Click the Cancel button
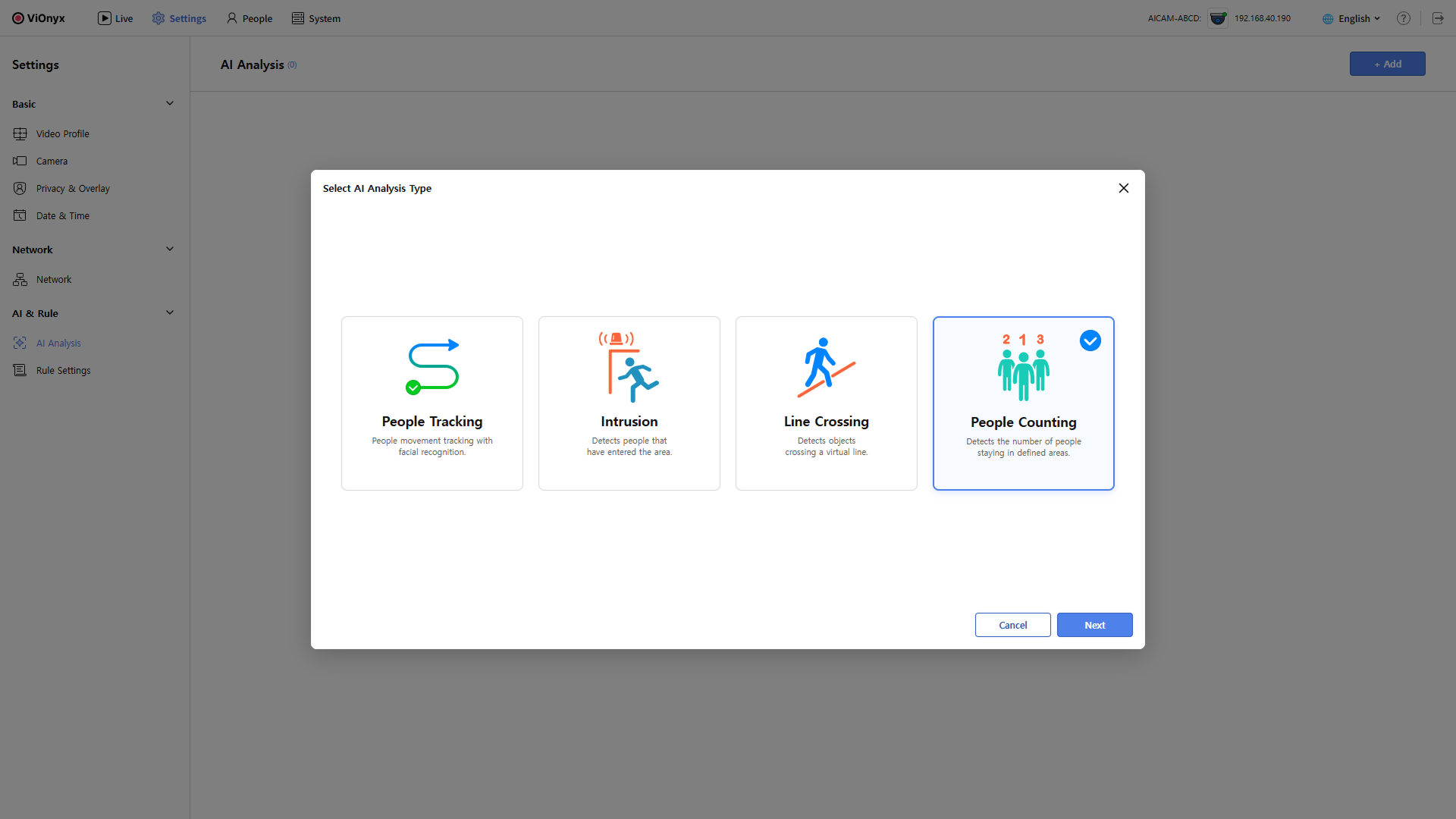1456x819 pixels. [1012, 625]
